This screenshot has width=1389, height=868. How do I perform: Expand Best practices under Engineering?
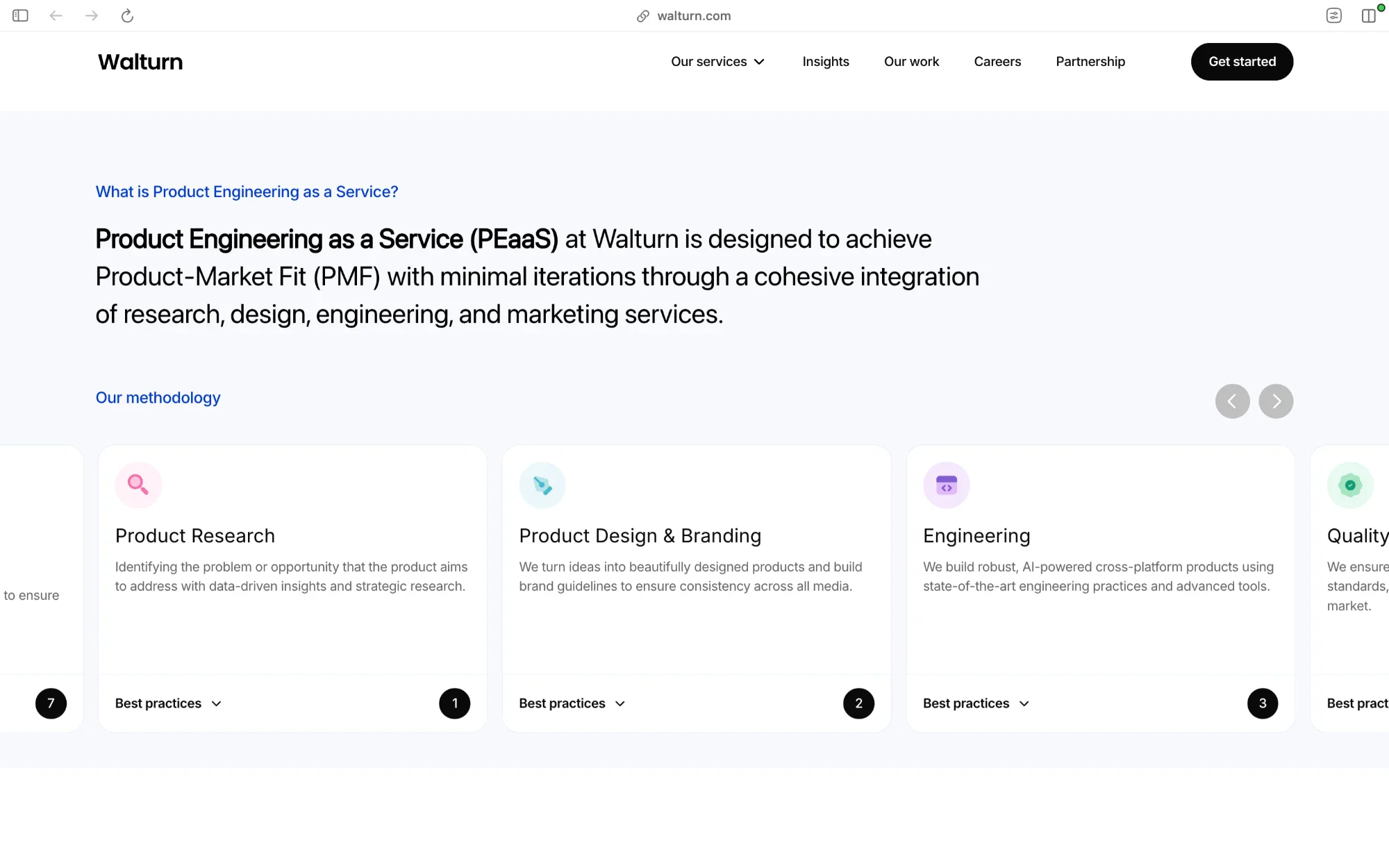click(976, 703)
